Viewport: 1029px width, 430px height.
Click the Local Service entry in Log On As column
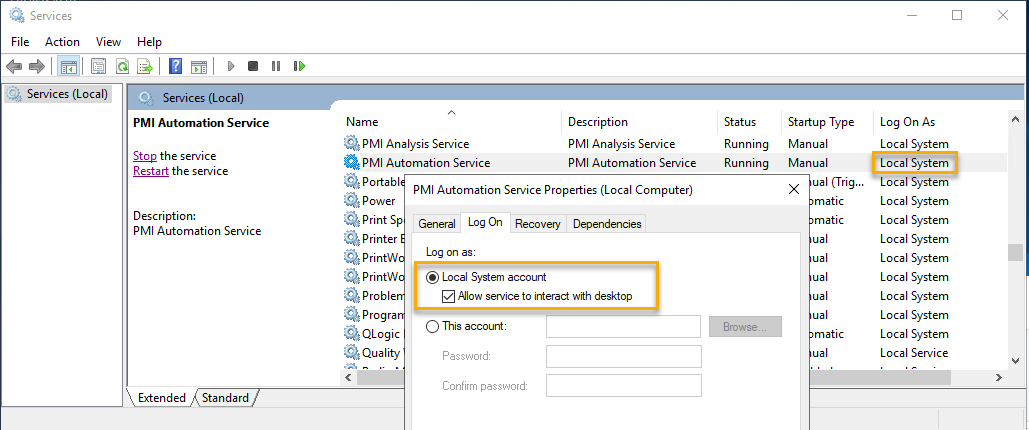click(x=914, y=353)
